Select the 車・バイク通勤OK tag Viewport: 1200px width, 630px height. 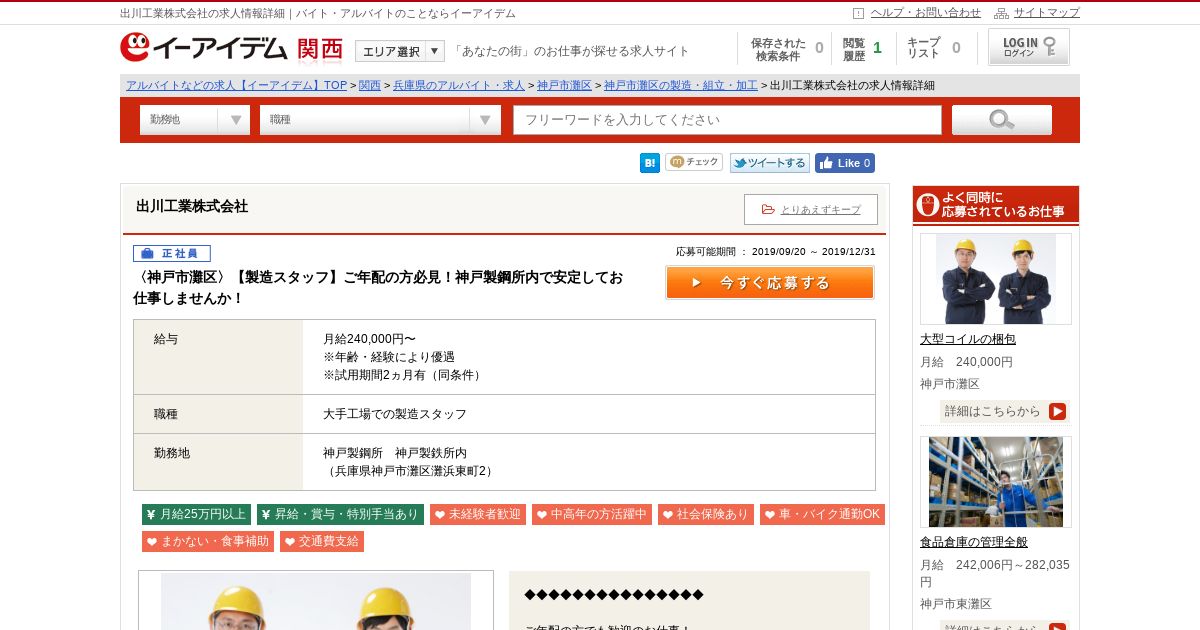click(x=822, y=514)
